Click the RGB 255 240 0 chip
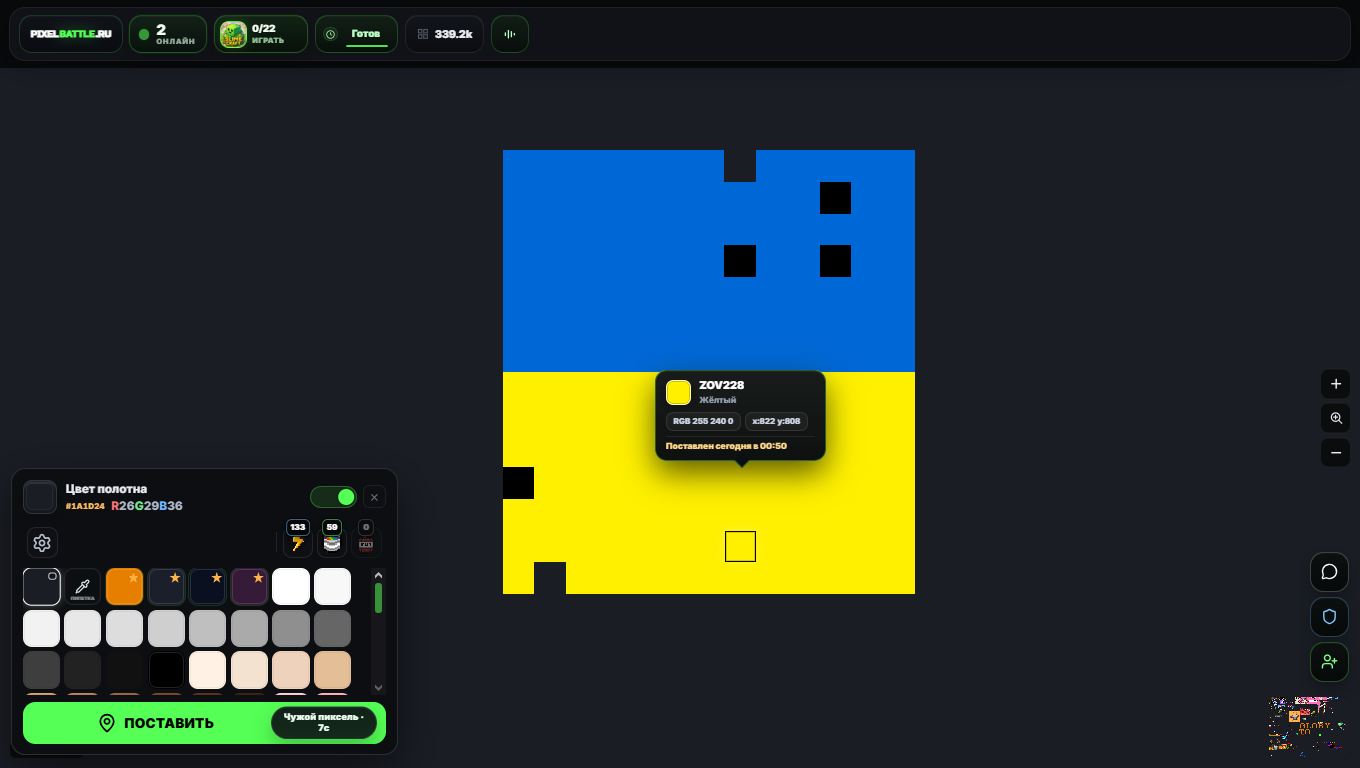Image resolution: width=1360 pixels, height=768 pixels. (x=703, y=421)
